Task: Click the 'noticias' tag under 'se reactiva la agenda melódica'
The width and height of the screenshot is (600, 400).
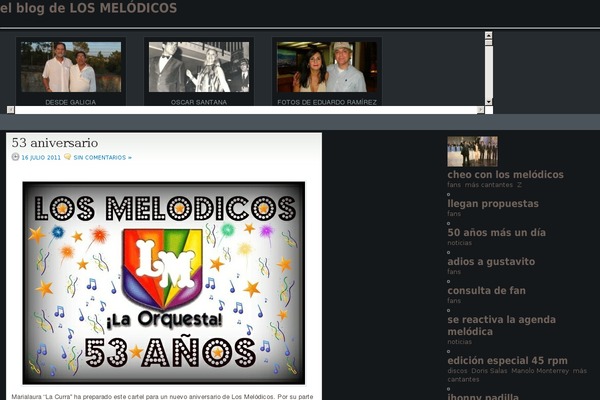Action: click(x=460, y=342)
